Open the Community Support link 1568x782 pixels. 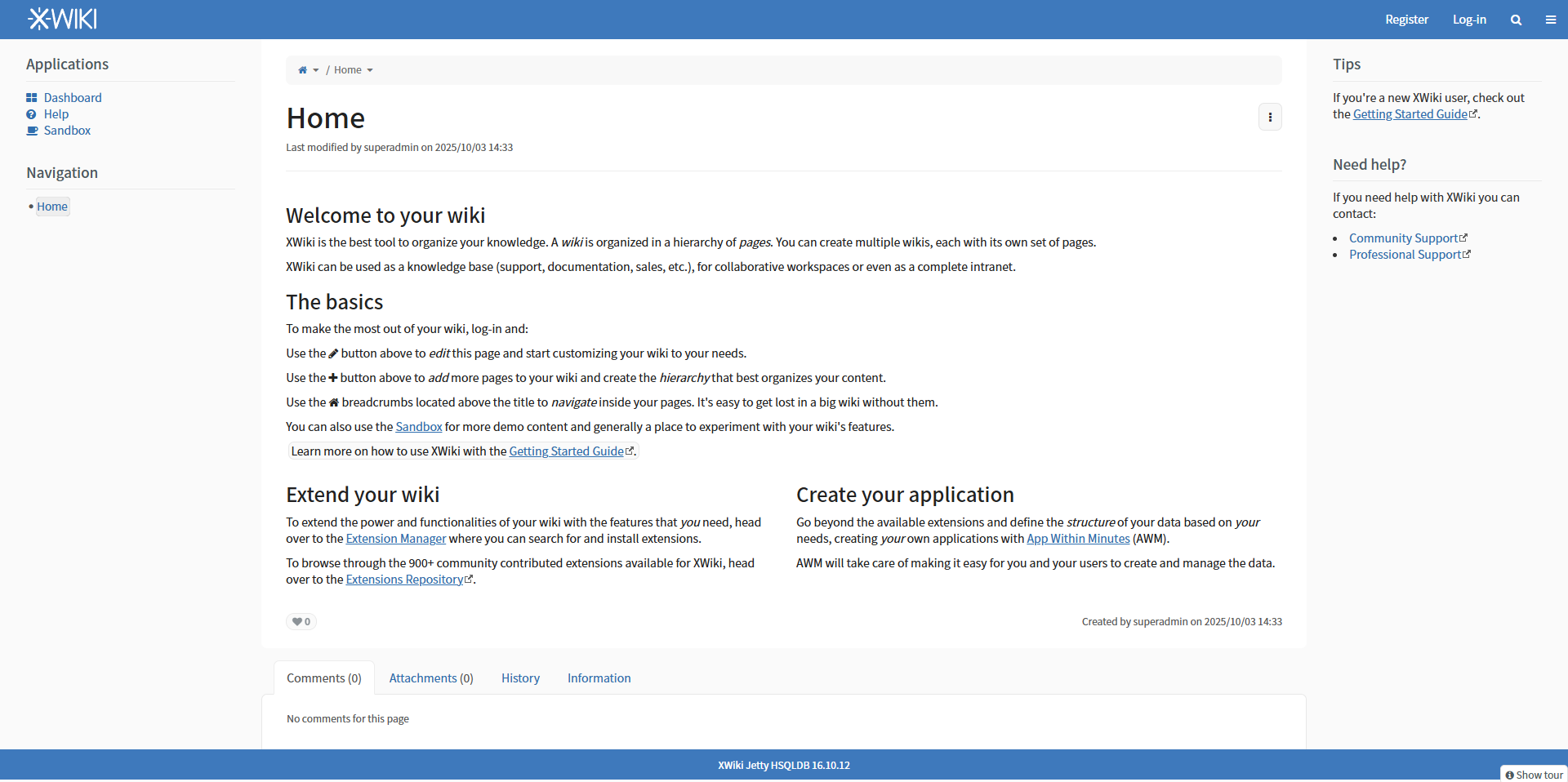tap(1403, 238)
